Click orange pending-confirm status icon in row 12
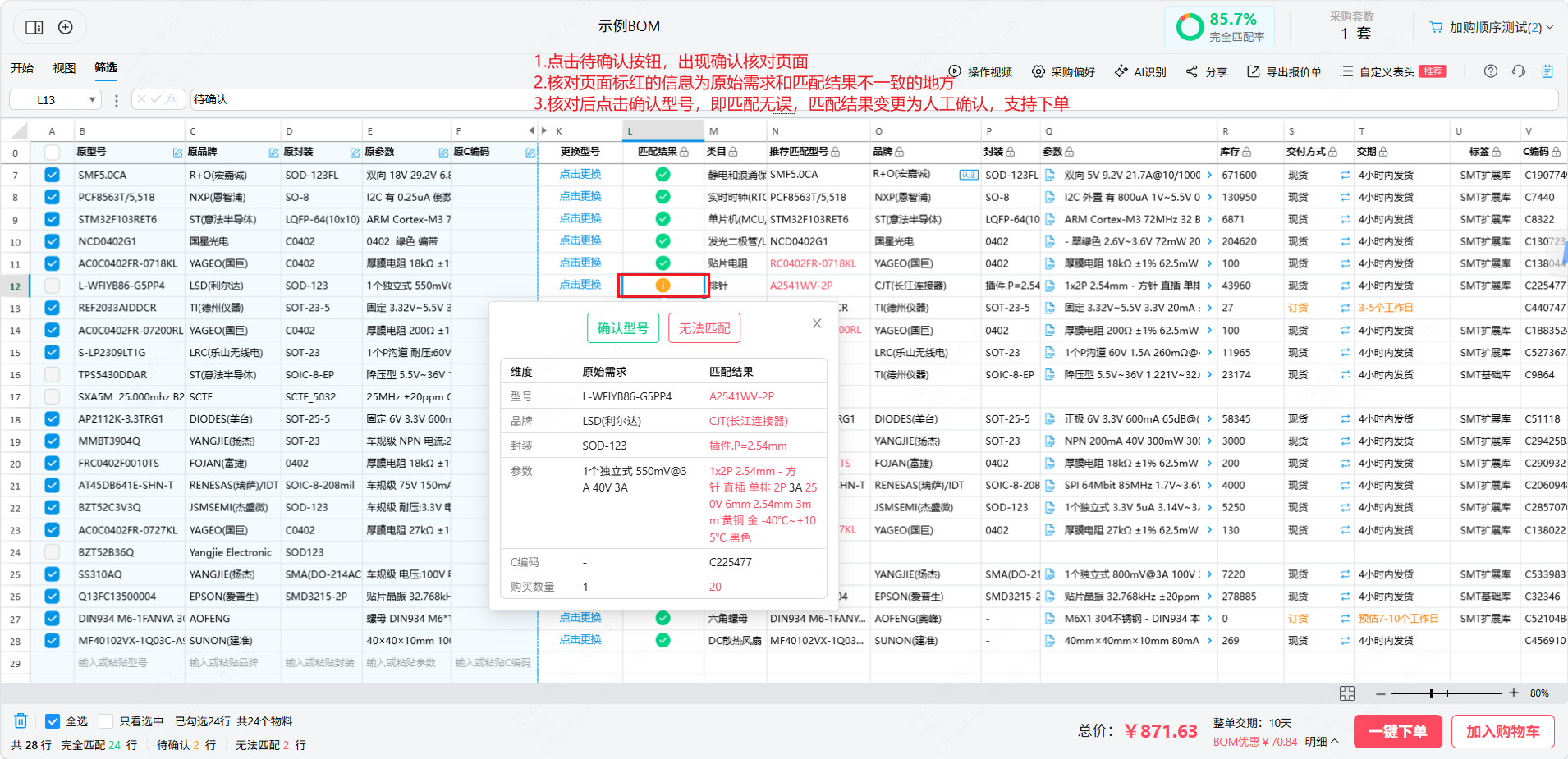Image resolution: width=1568 pixels, height=759 pixels. click(x=663, y=286)
